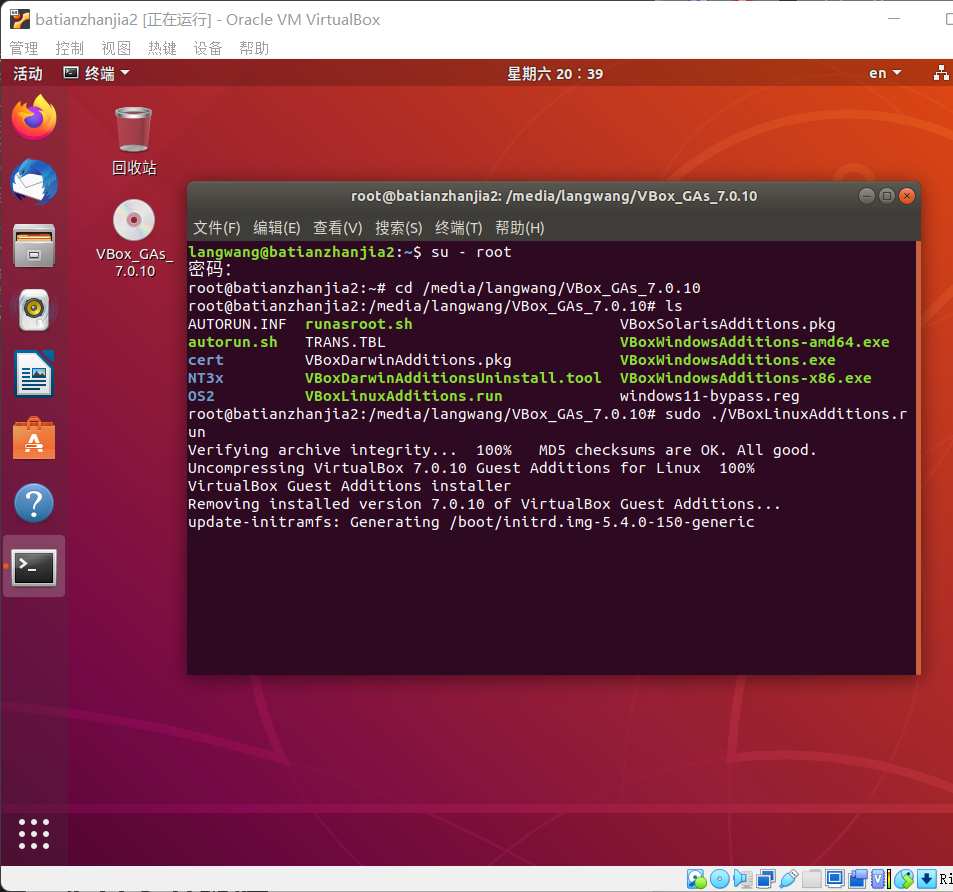Click VBoxDarwinAdditionsUninstall.tool text
This screenshot has height=892, width=953.
pyautogui.click(x=453, y=378)
